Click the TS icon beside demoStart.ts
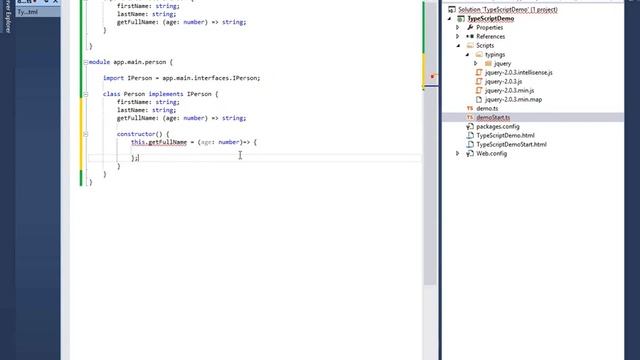Screen dimensions: 640x360 click(470, 117)
